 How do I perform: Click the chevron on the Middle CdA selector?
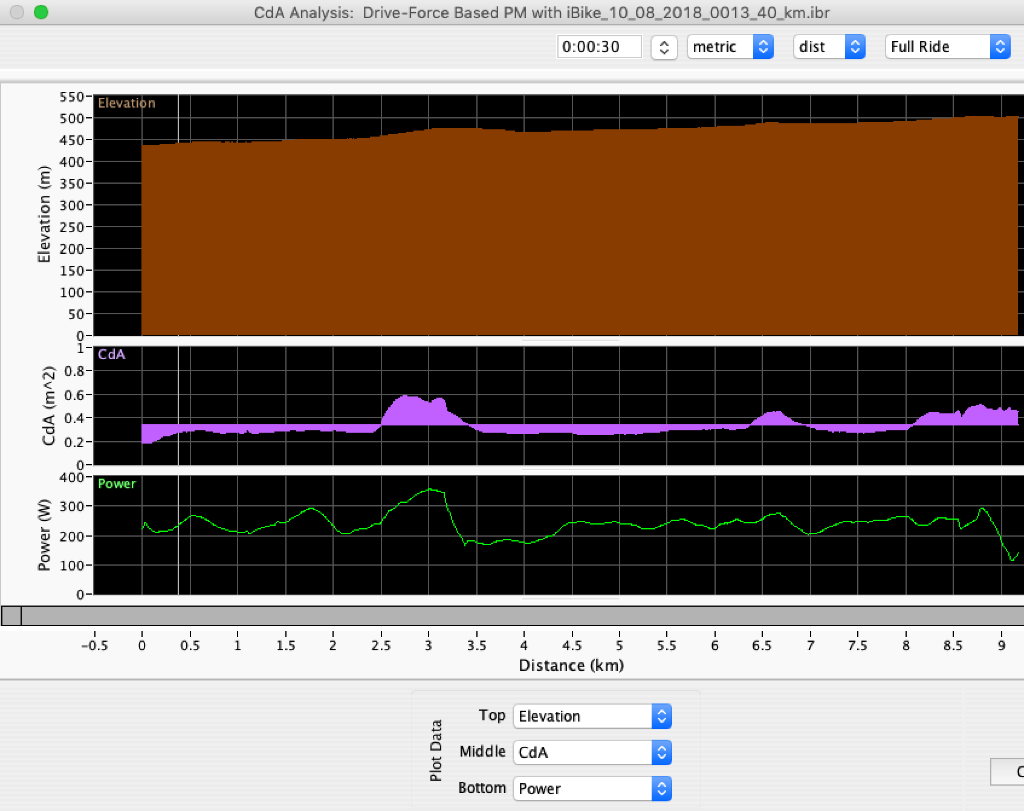point(660,752)
